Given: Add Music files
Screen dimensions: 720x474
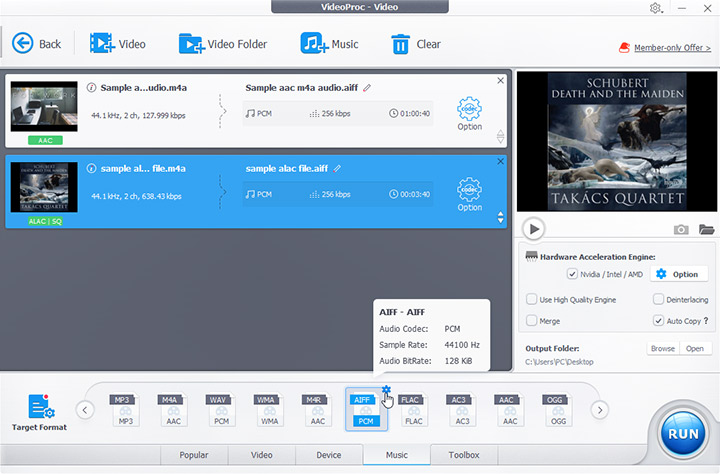Looking at the screenshot, I should pyautogui.click(x=329, y=44).
